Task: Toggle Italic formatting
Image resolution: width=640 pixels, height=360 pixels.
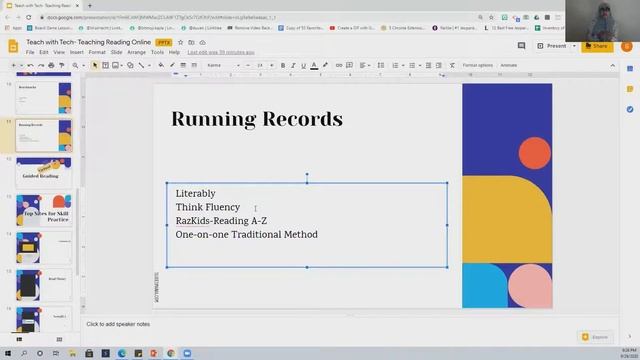Action: (x=293, y=65)
